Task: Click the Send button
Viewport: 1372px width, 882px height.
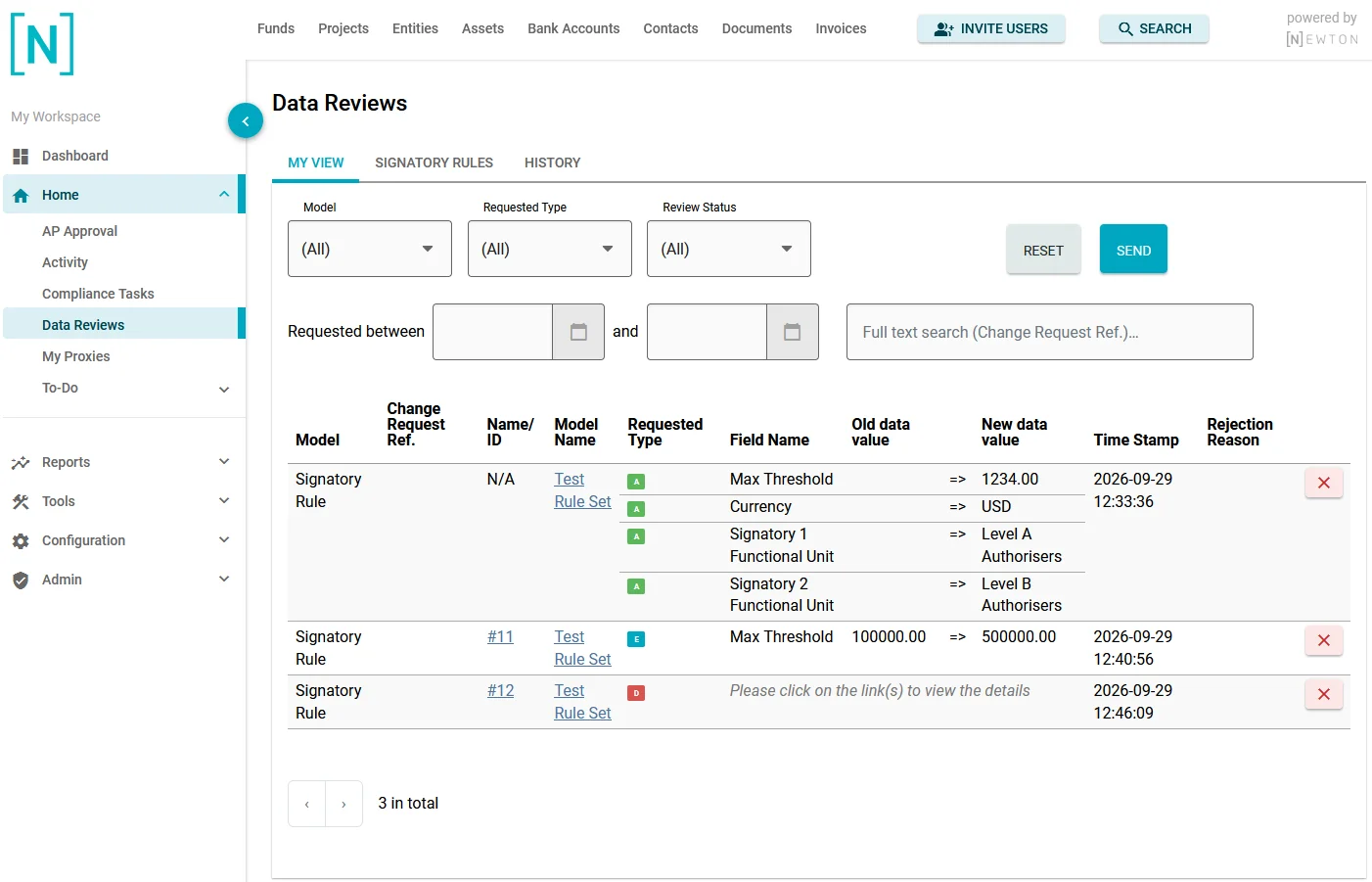Action: [1133, 250]
